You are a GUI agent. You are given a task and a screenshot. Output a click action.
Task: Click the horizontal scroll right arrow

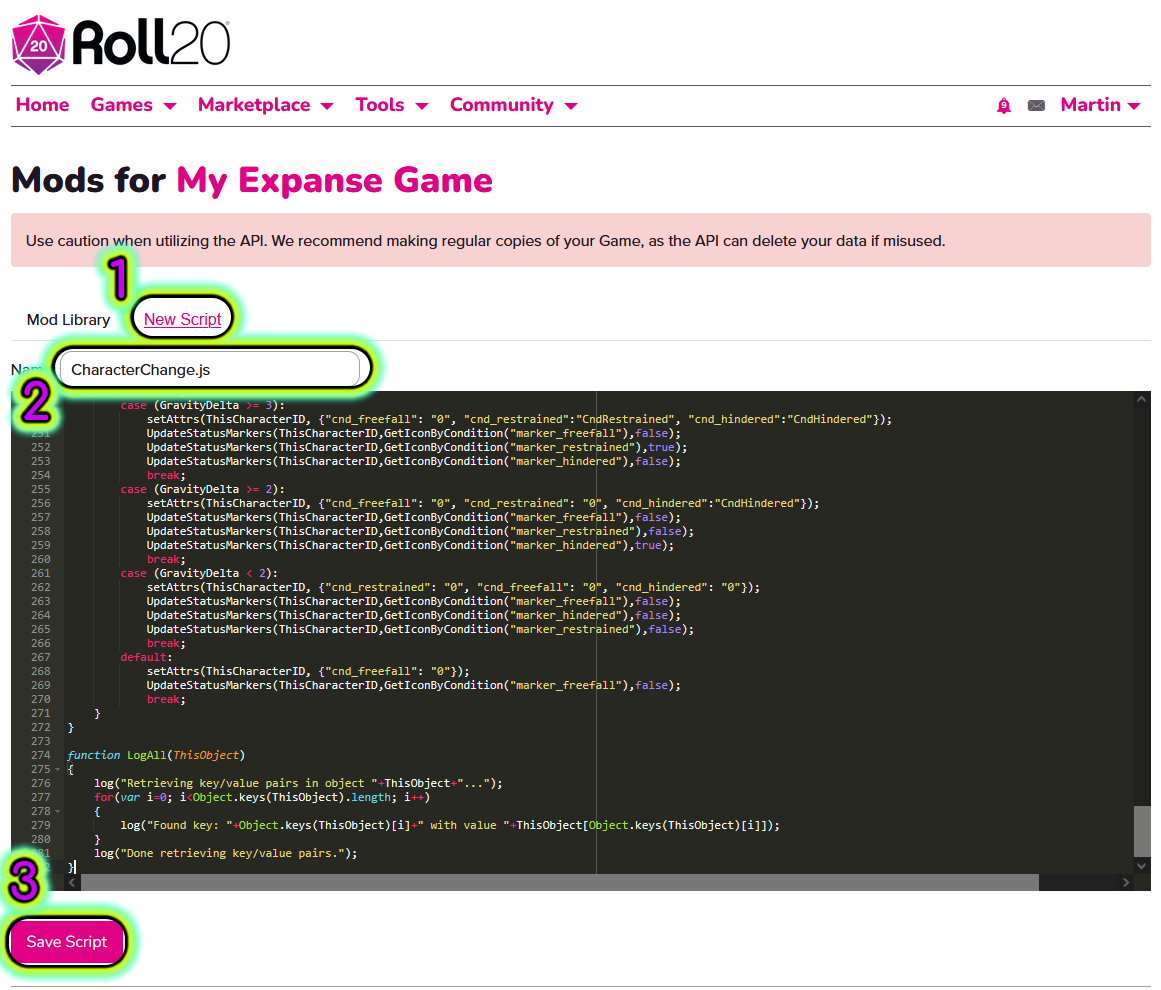click(1125, 883)
